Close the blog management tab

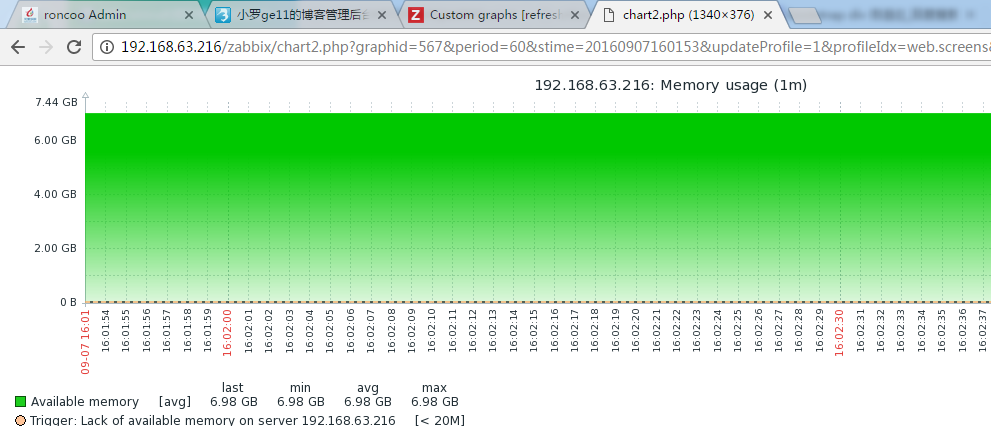tap(382, 15)
